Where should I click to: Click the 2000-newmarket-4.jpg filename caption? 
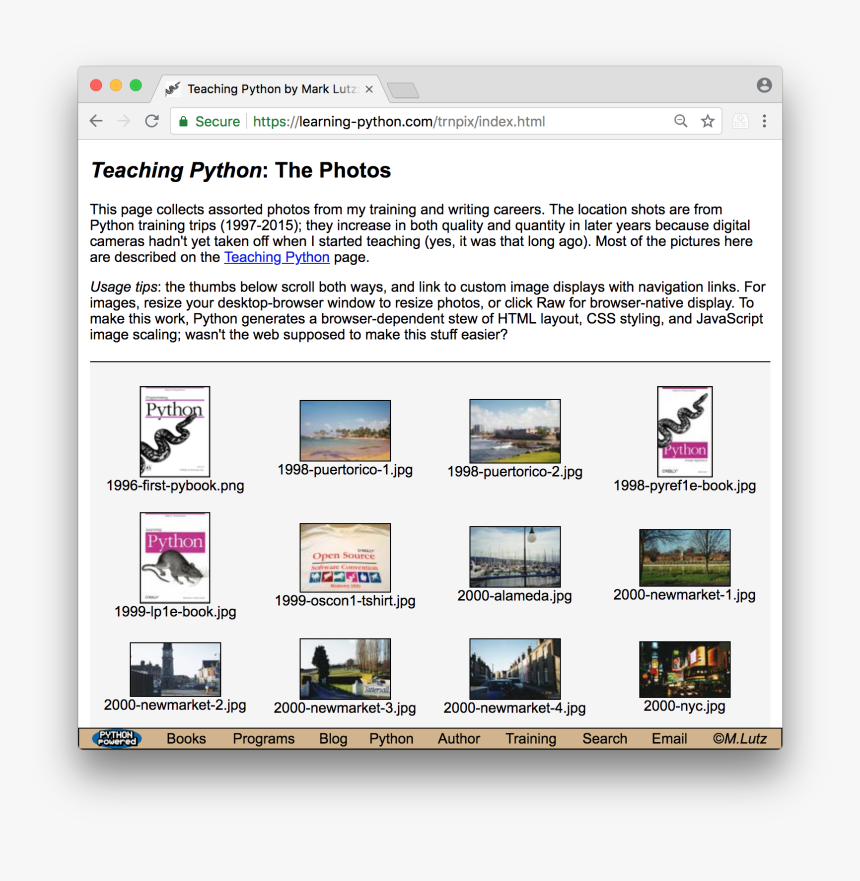515,708
